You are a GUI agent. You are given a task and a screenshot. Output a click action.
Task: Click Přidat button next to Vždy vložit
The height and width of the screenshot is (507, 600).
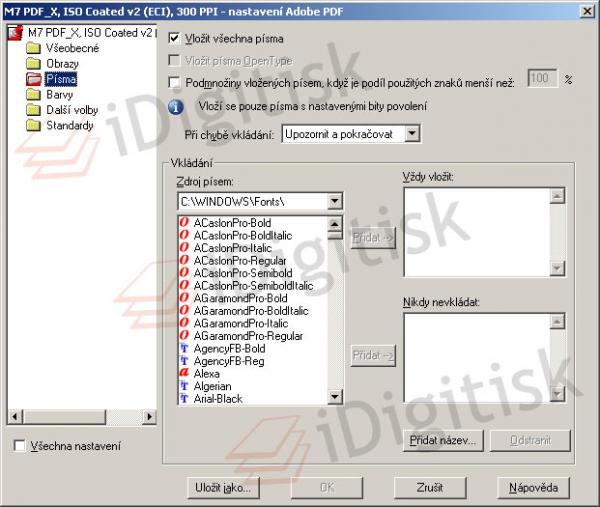(373, 238)
